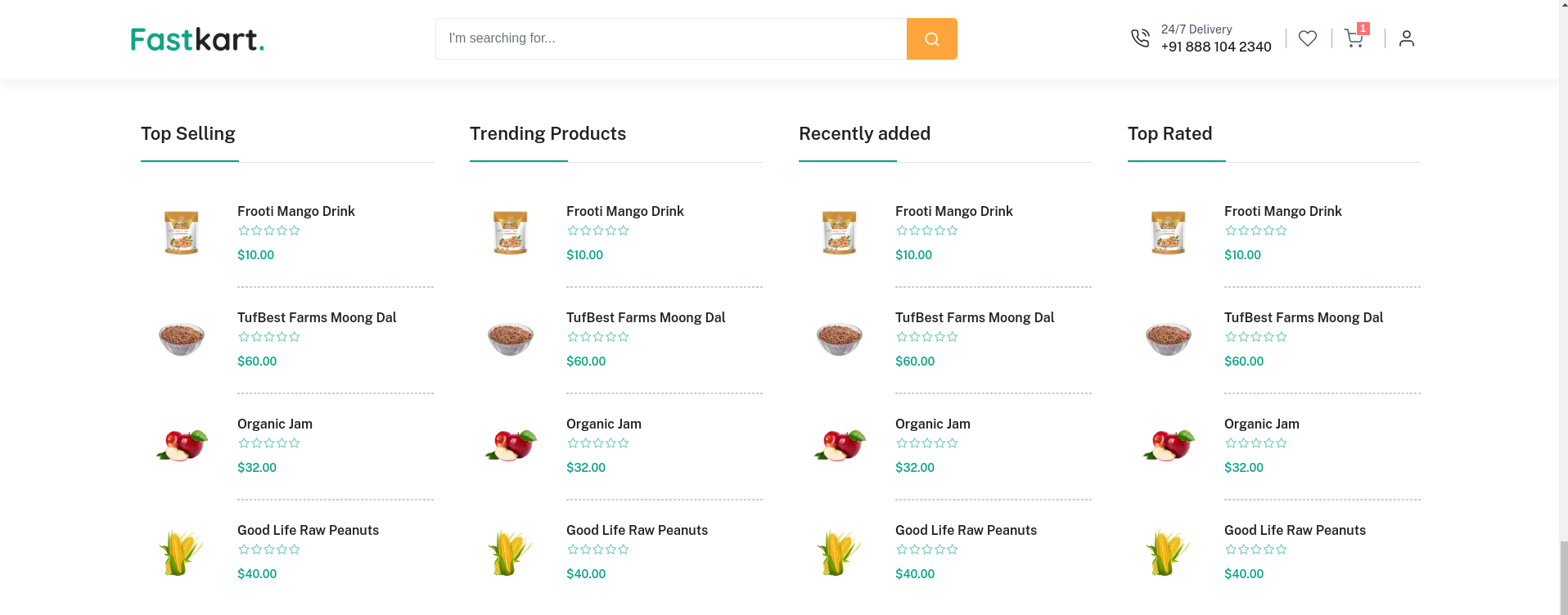Open the wishlist heart icon
The height and width of the screenshot is (615, 1568).
coord(1308,38)
